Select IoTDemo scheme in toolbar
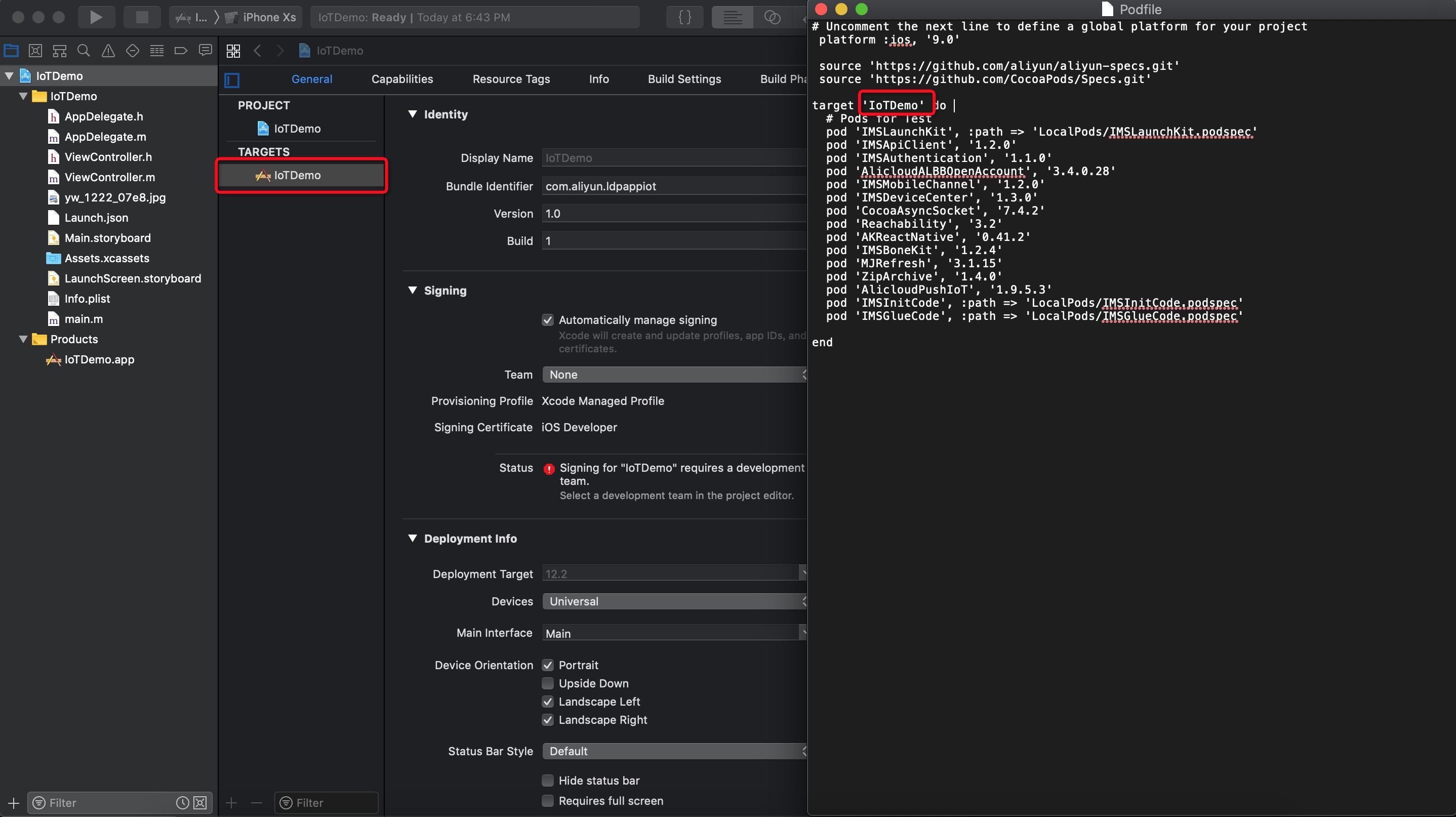The image size is (1456, 817). coord(191,17)
